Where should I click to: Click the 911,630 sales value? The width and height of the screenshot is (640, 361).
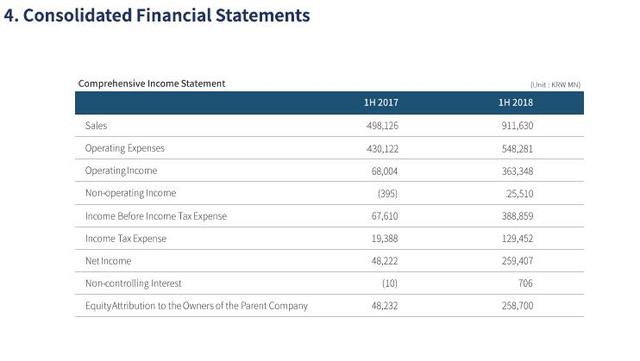517,125
